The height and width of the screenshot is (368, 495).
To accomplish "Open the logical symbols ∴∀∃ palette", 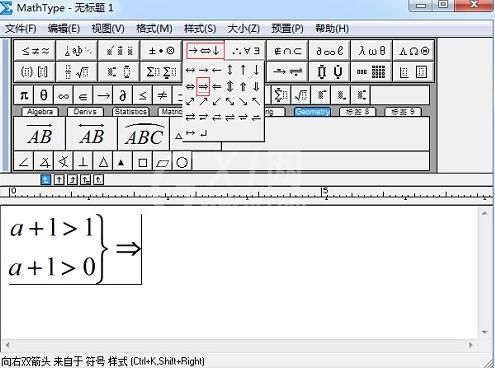I will coord(245,51).
